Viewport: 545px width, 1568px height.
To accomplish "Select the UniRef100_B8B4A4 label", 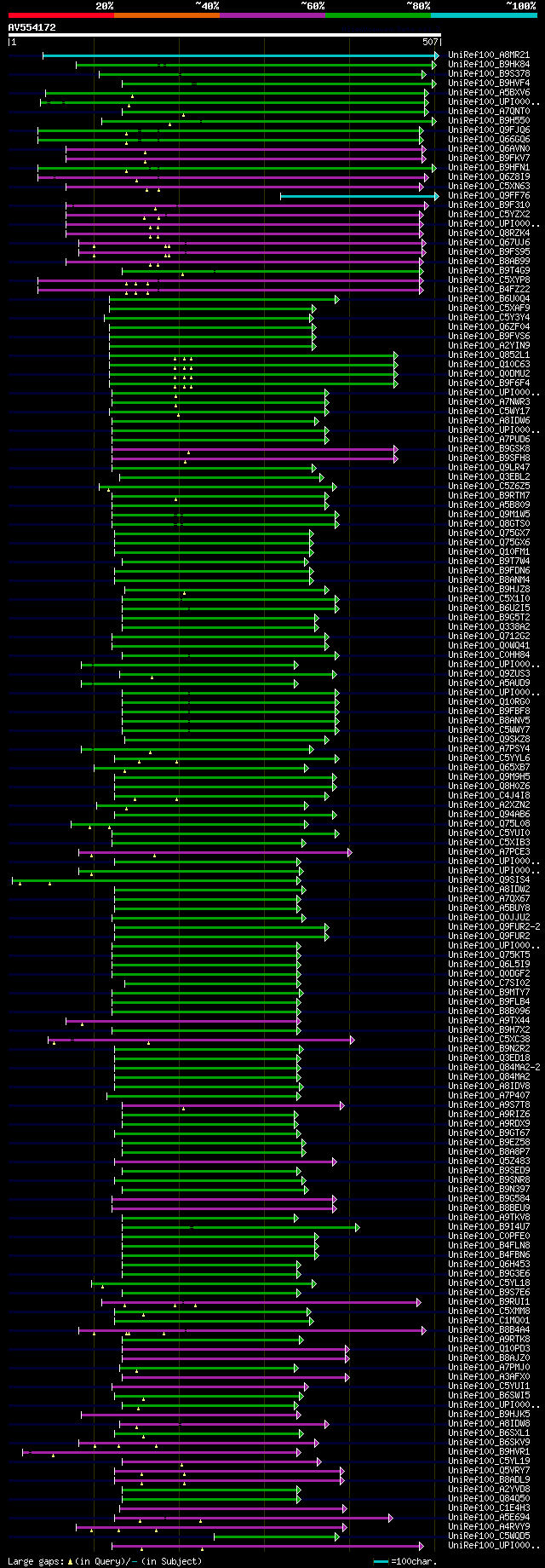I will pyautogui.click(x=489, y=1330).
